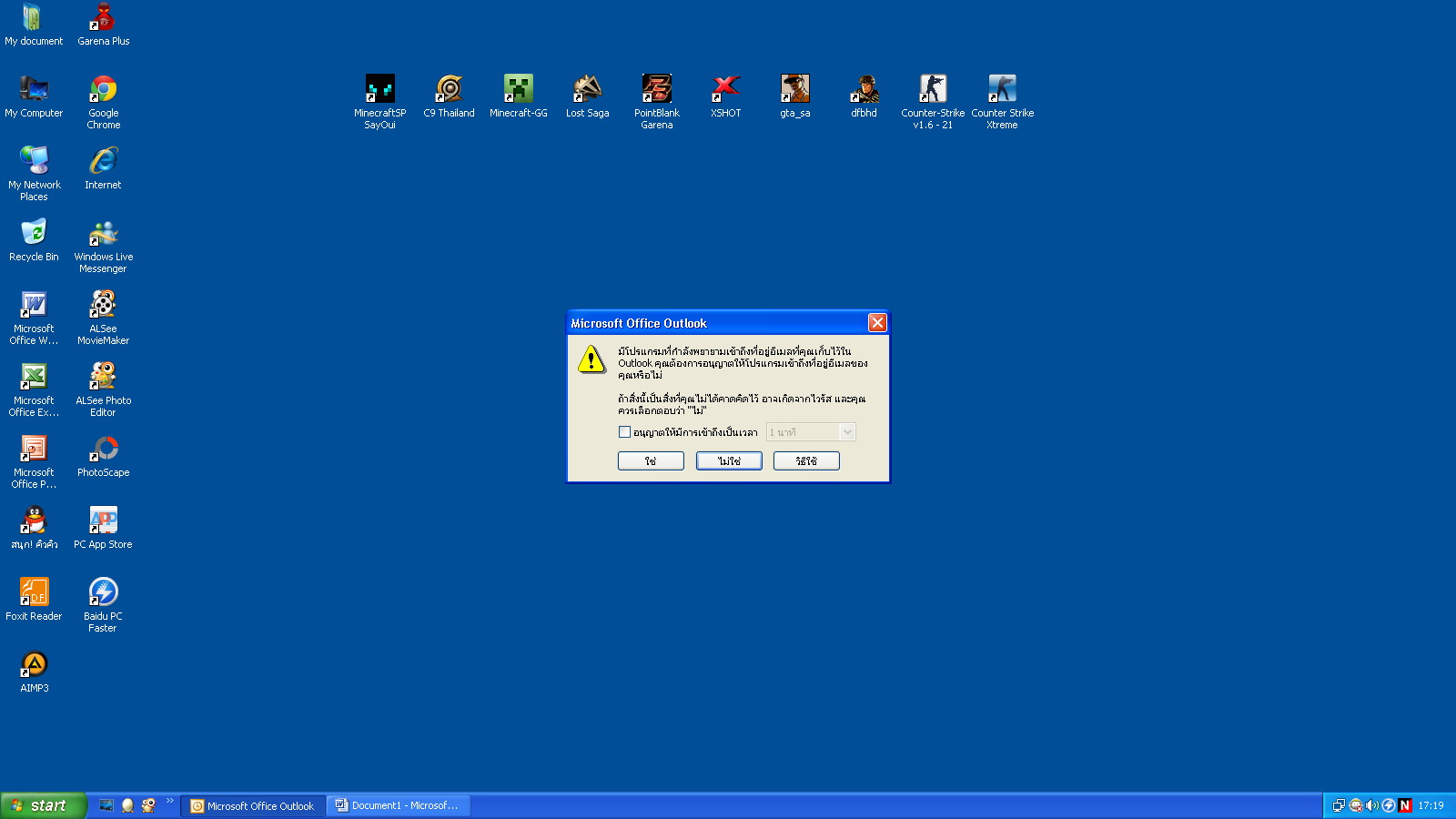Select the My Network Places icon
This screenshot has width=1456, height=819.
[34, 173]
